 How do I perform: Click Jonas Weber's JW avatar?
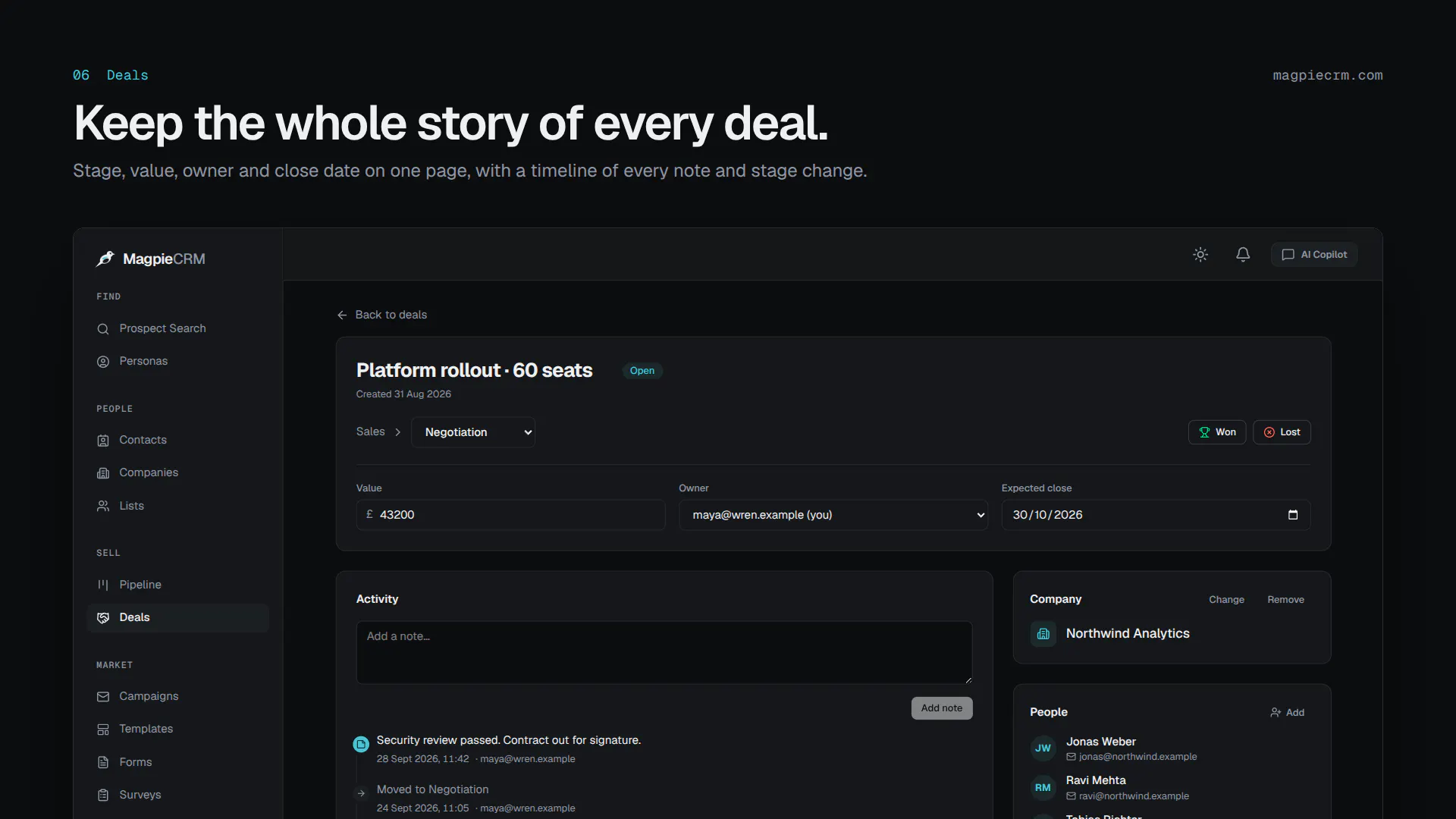[x=1043, y=748]
